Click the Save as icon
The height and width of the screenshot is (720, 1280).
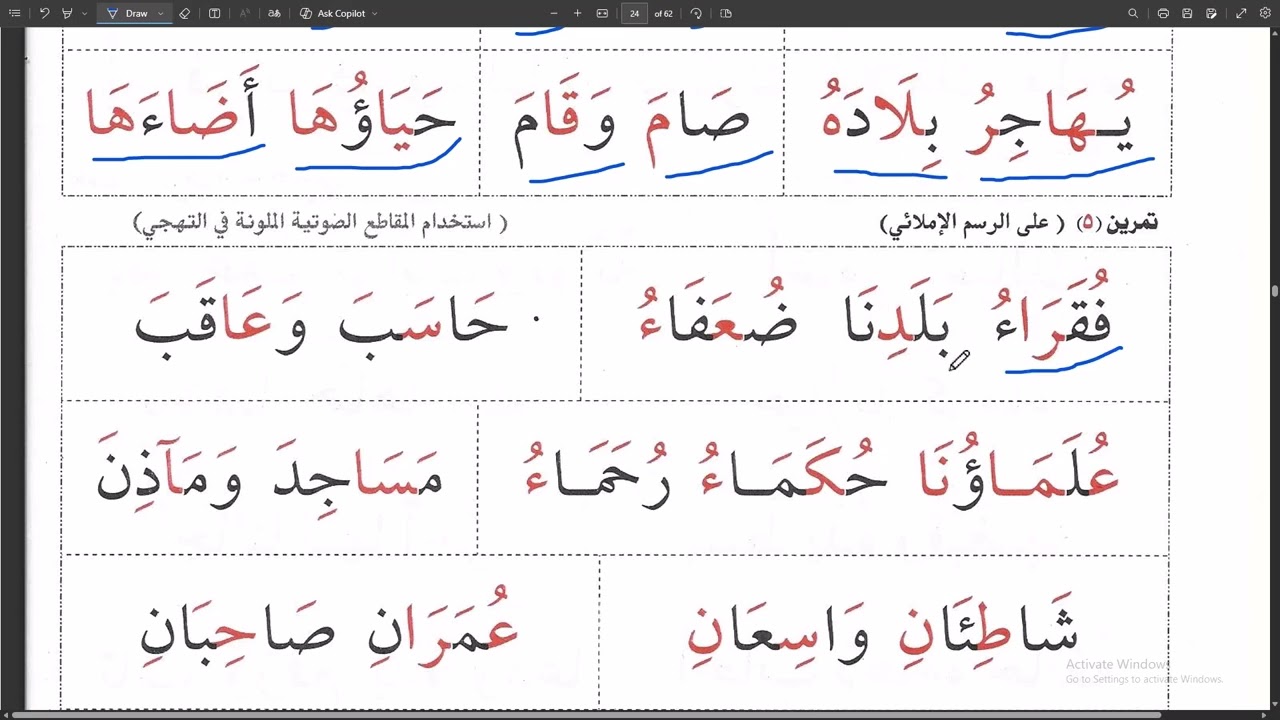click(x=1211, y=13)
